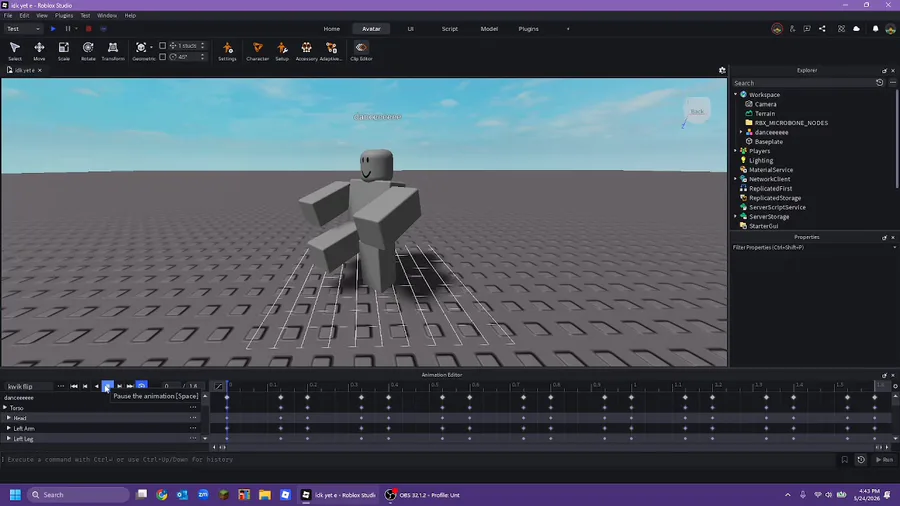Click the Transform tool
Image resolution: width=900 pixels, height=506 pixels.
pyautogui.click(x=112, y=50)
